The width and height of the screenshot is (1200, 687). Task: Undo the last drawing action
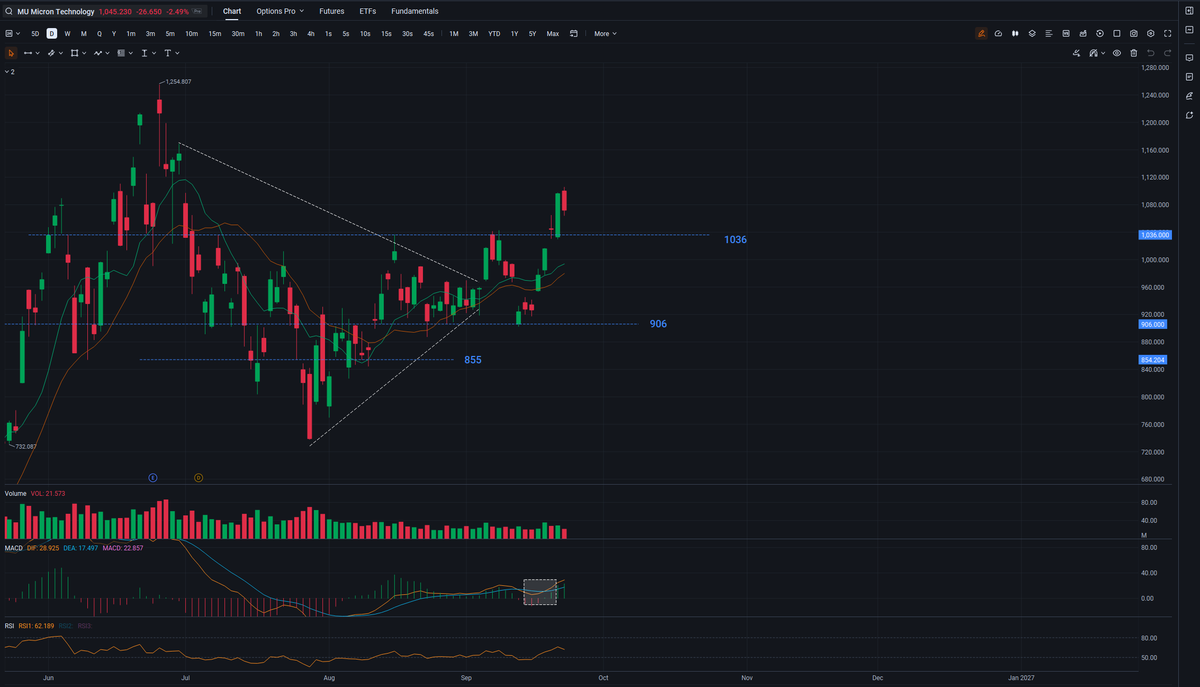(1151, 53)
